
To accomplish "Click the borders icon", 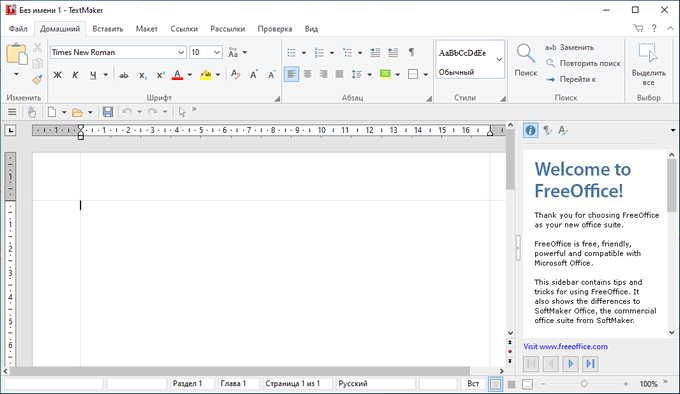I will 413,74.
